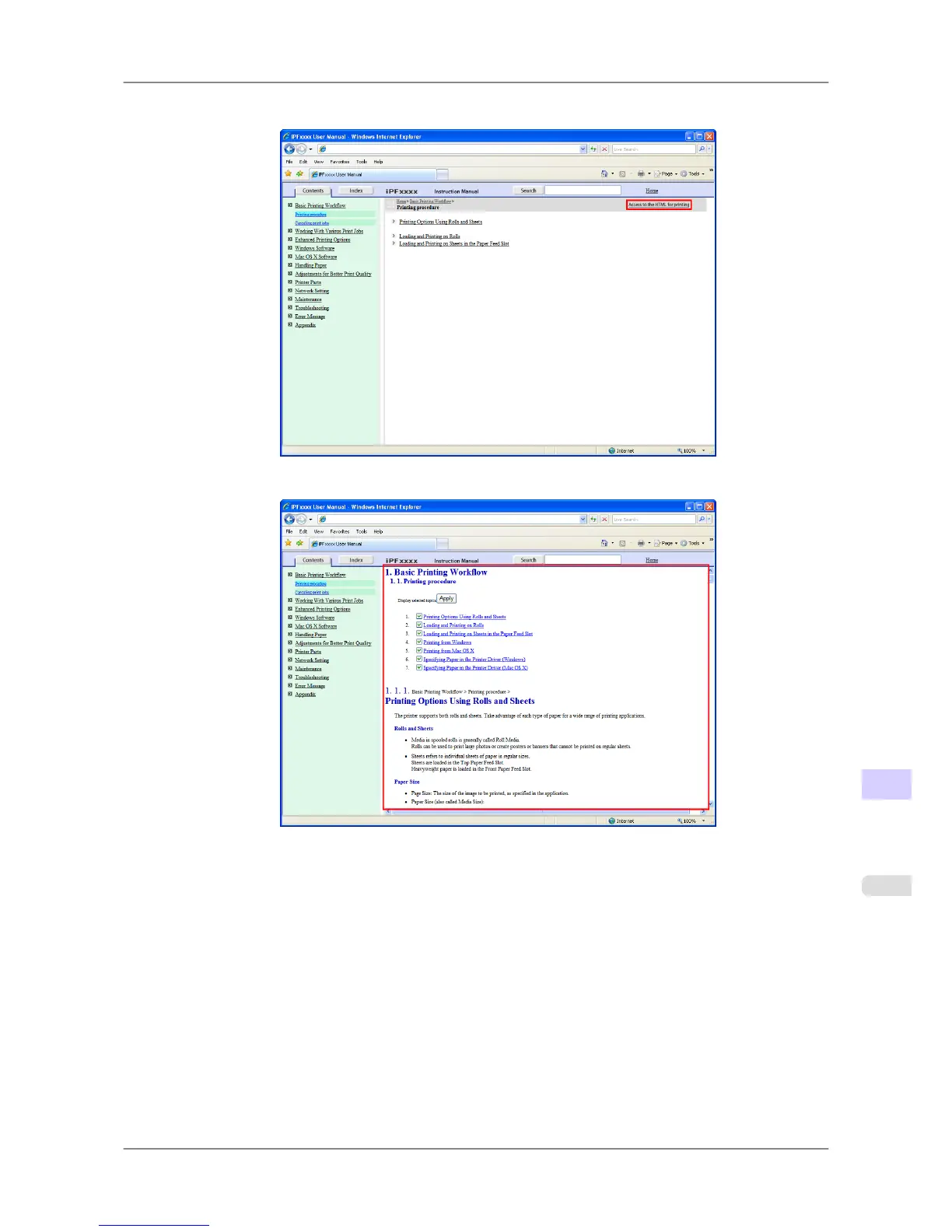This screenshot has height=1232, width=952.
Task: Open Printing from Windows link in lower window
Action: tap(447, 642)
